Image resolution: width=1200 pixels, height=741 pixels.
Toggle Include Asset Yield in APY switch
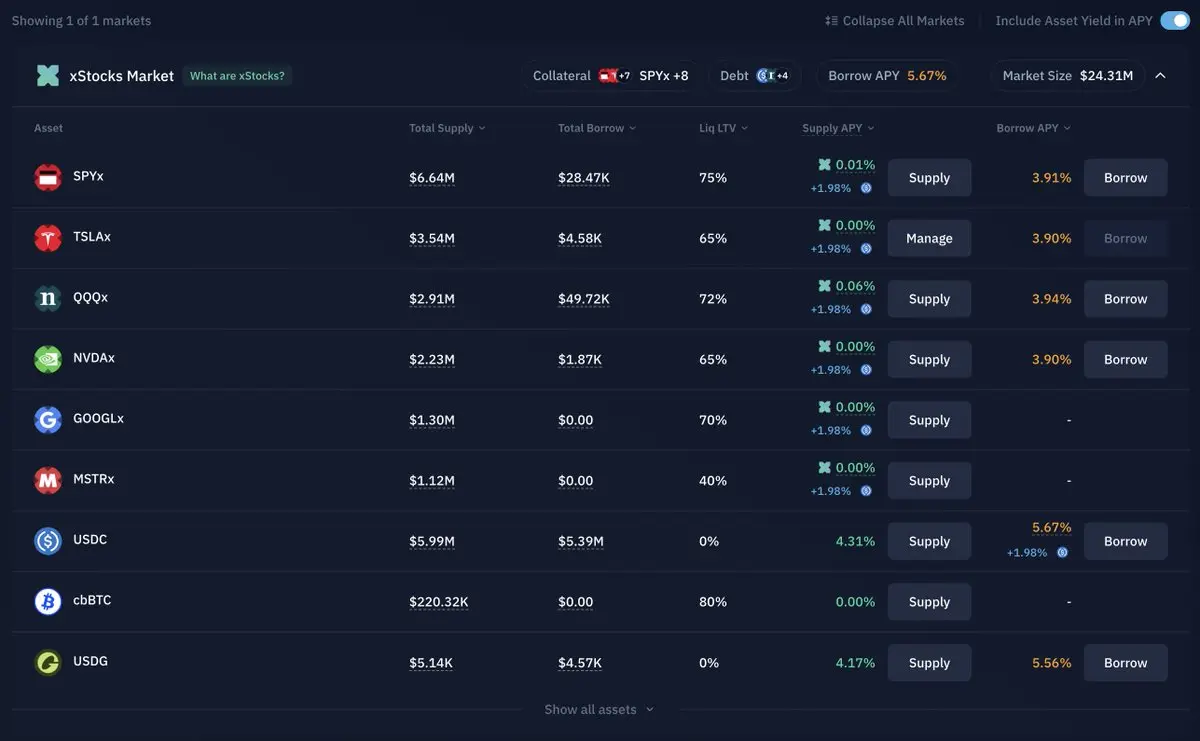[x=1174, y=21]
